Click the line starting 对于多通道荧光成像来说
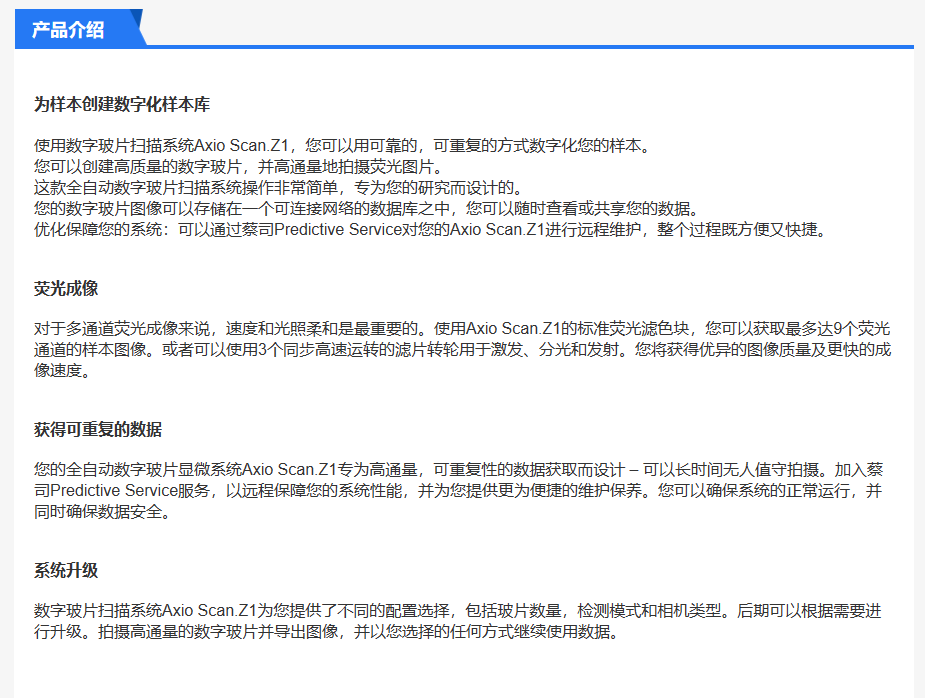Screen dimensions: 925x698 (x=462, y=328)
